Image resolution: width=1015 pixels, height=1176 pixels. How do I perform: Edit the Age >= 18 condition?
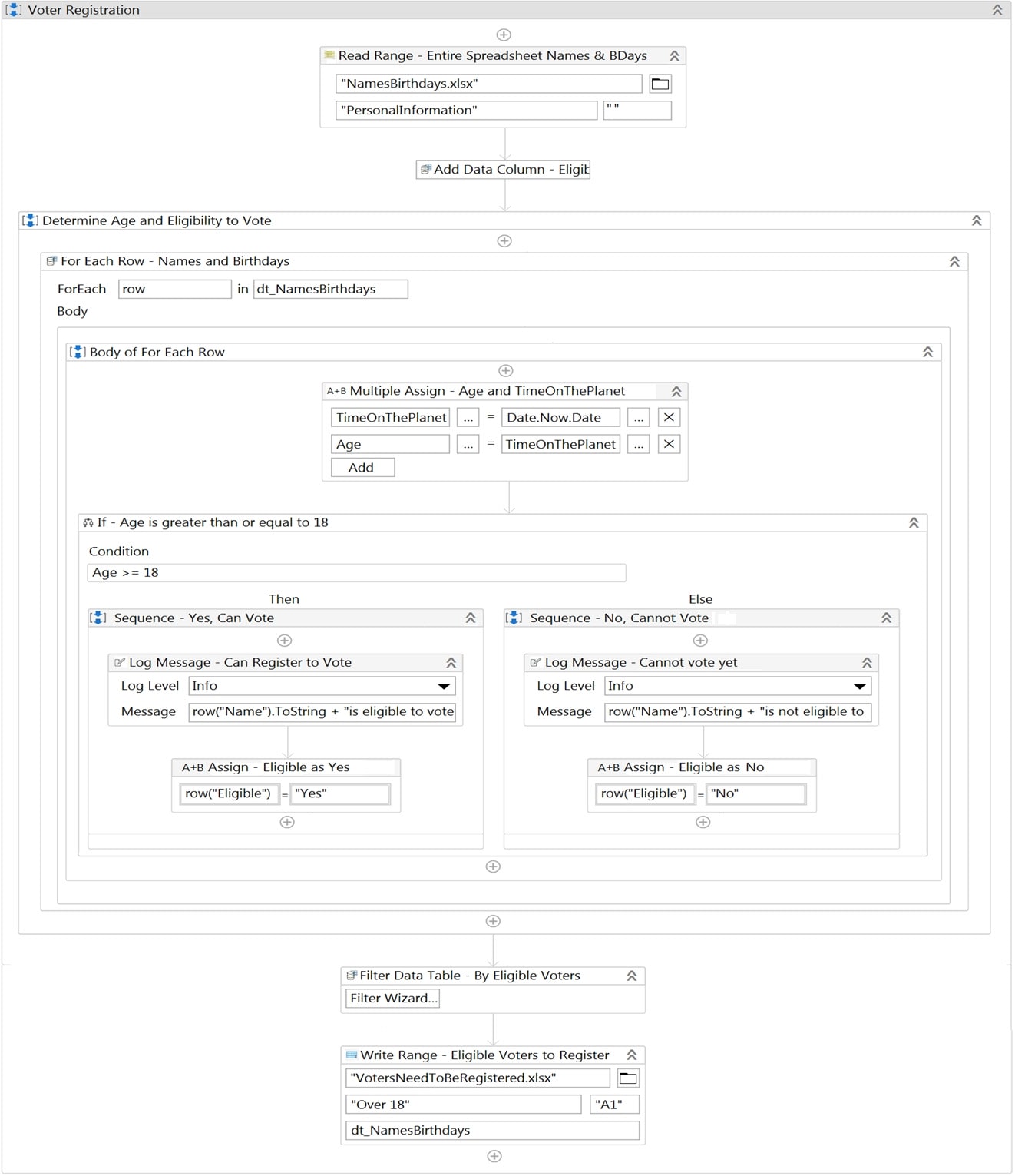click(x=357, y=573)
